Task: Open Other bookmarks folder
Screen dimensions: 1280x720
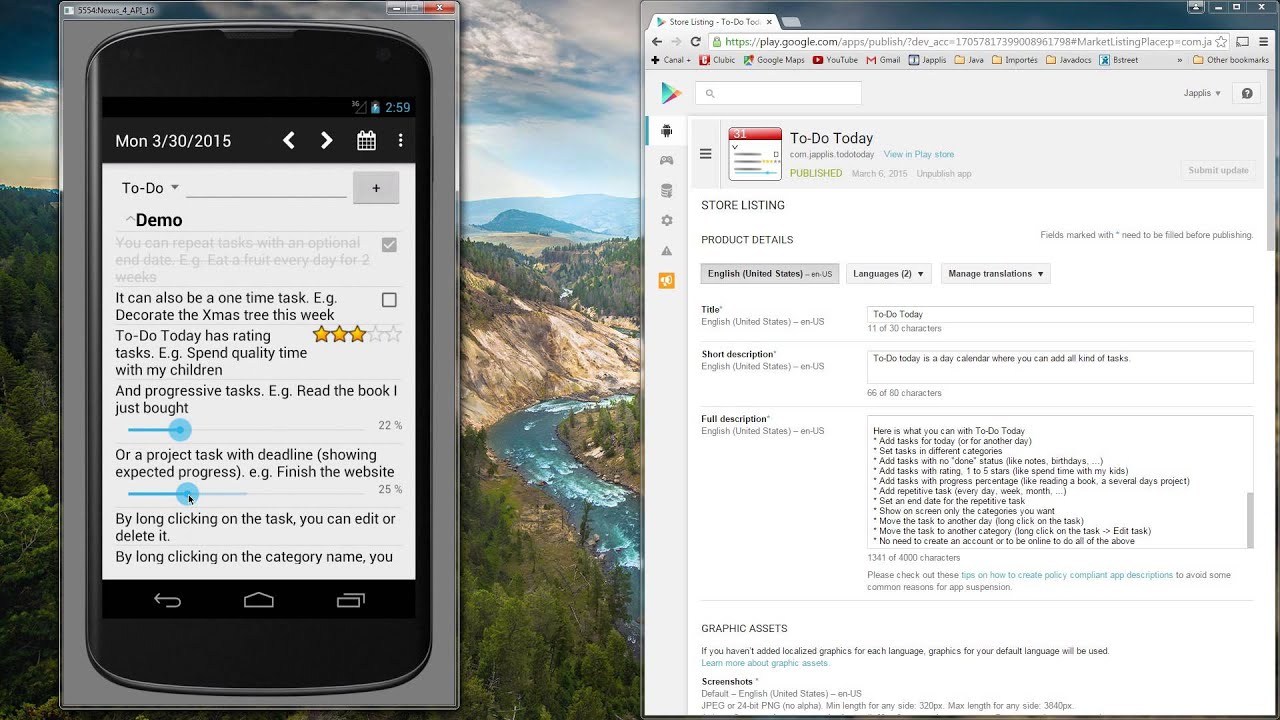Action: pyautogui.click(x=1231, y=60)
